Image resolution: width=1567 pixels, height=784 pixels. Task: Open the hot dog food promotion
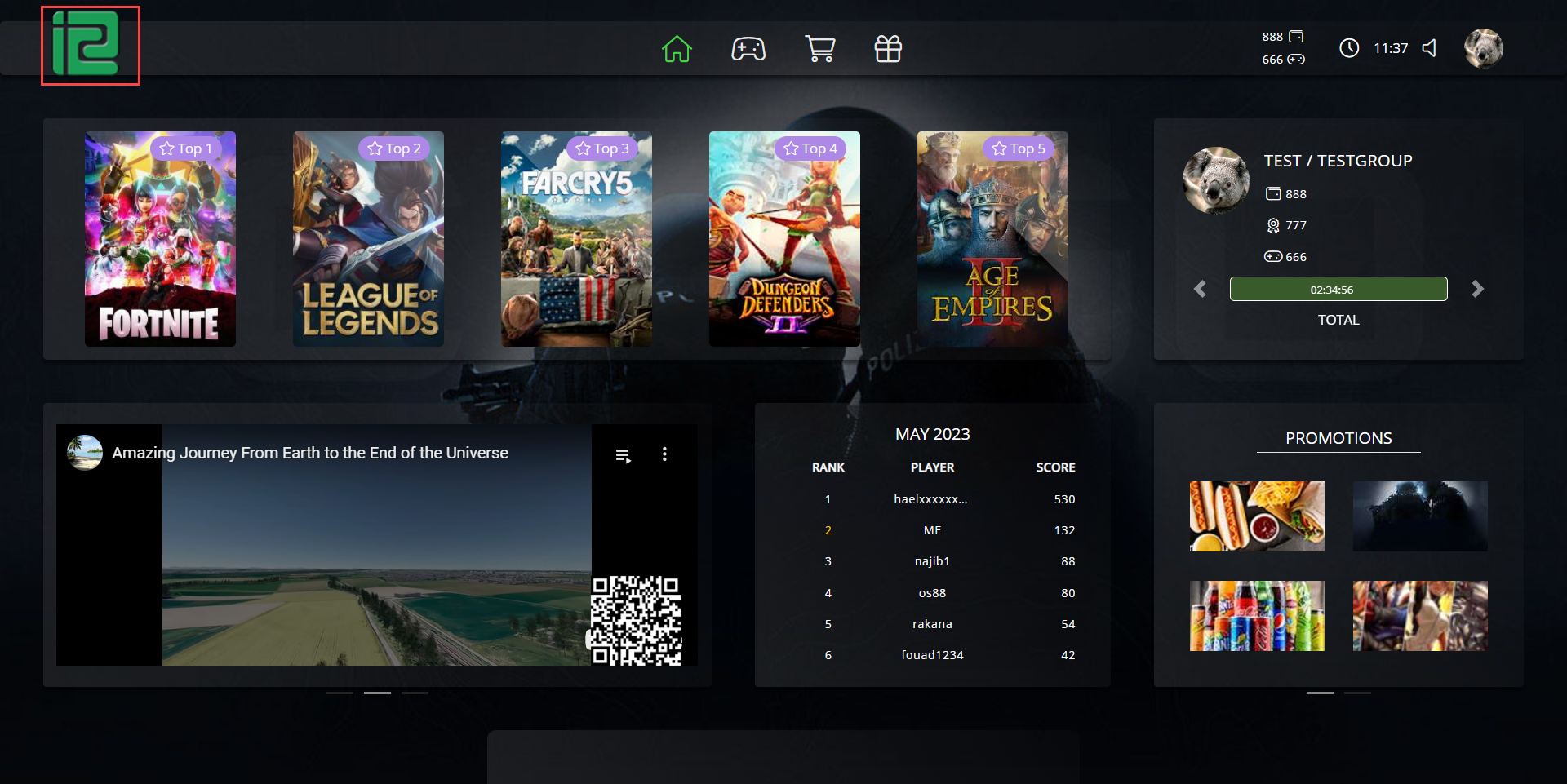[1257, 516]
